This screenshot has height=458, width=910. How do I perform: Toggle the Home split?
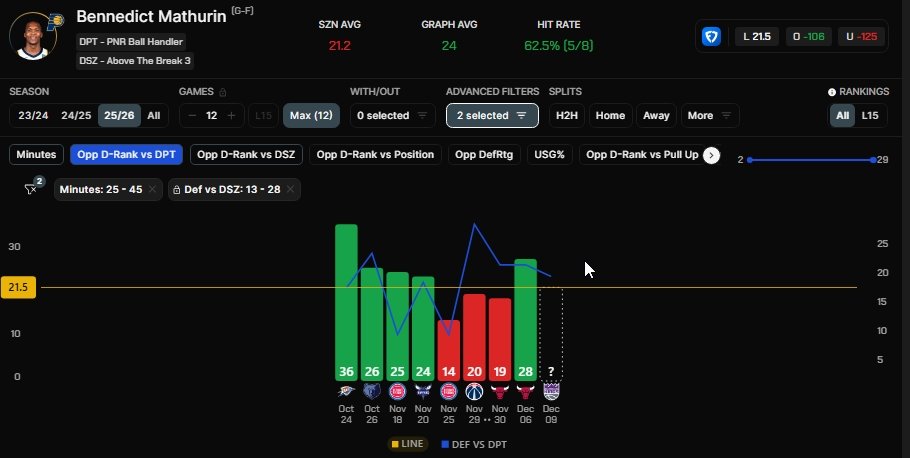point(610,116)
